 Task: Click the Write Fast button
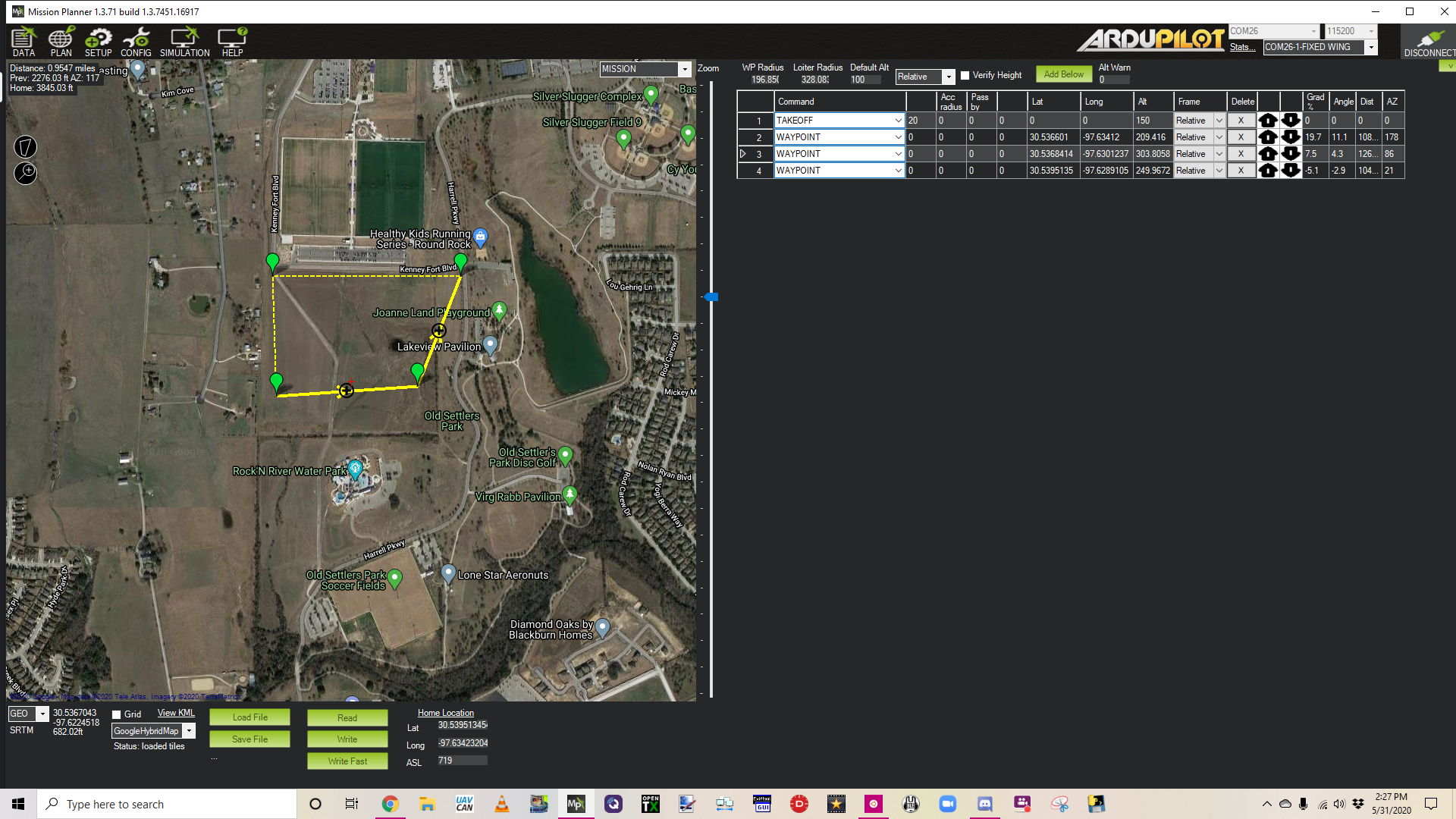tap(347, 761)
